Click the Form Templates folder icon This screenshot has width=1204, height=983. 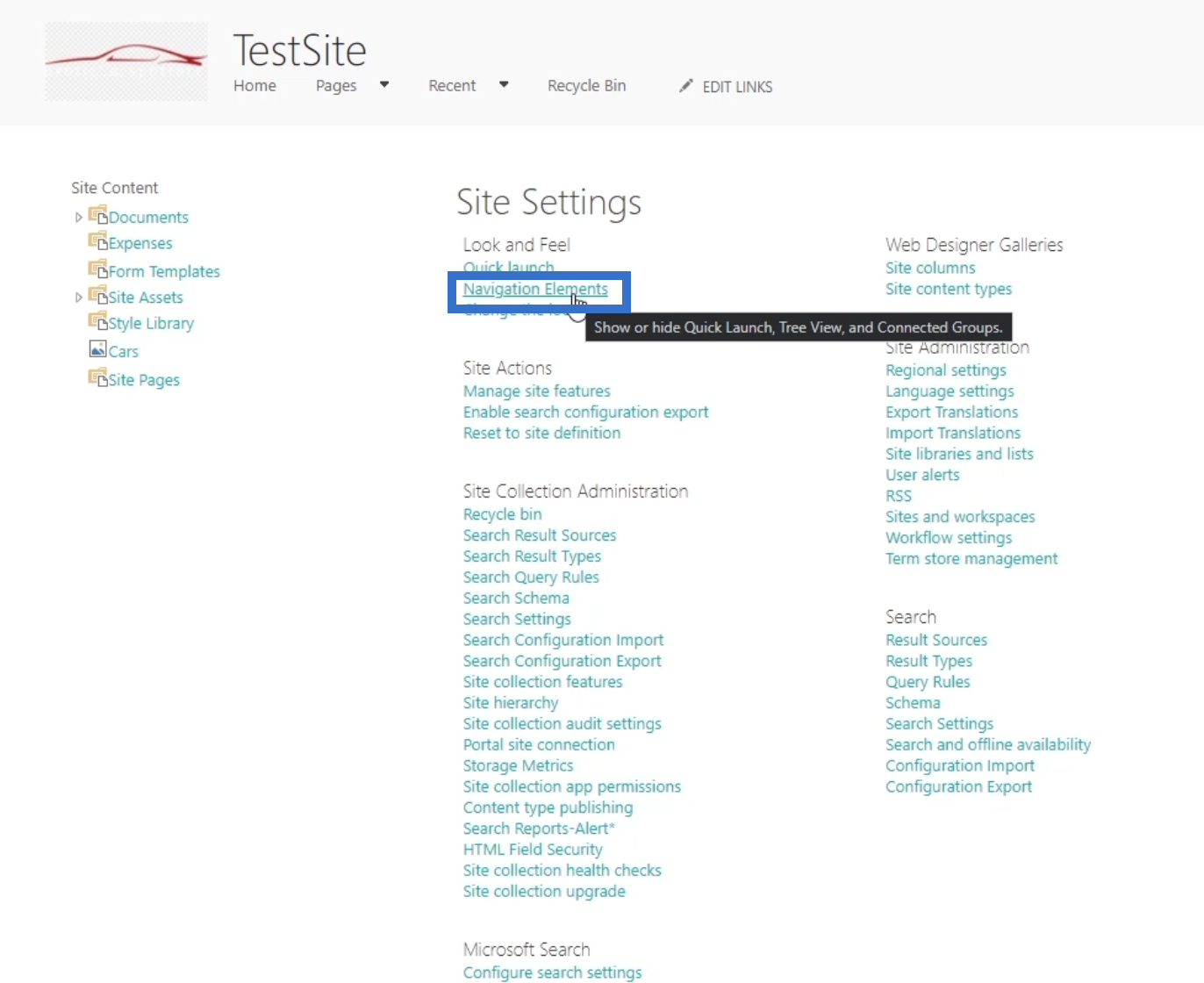pyautogui.click(x=97, y=269)
